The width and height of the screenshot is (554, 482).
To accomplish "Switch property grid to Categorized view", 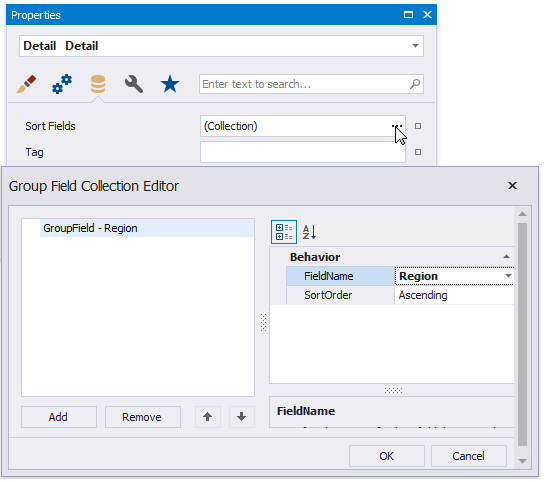I will [x=284, y=232].
